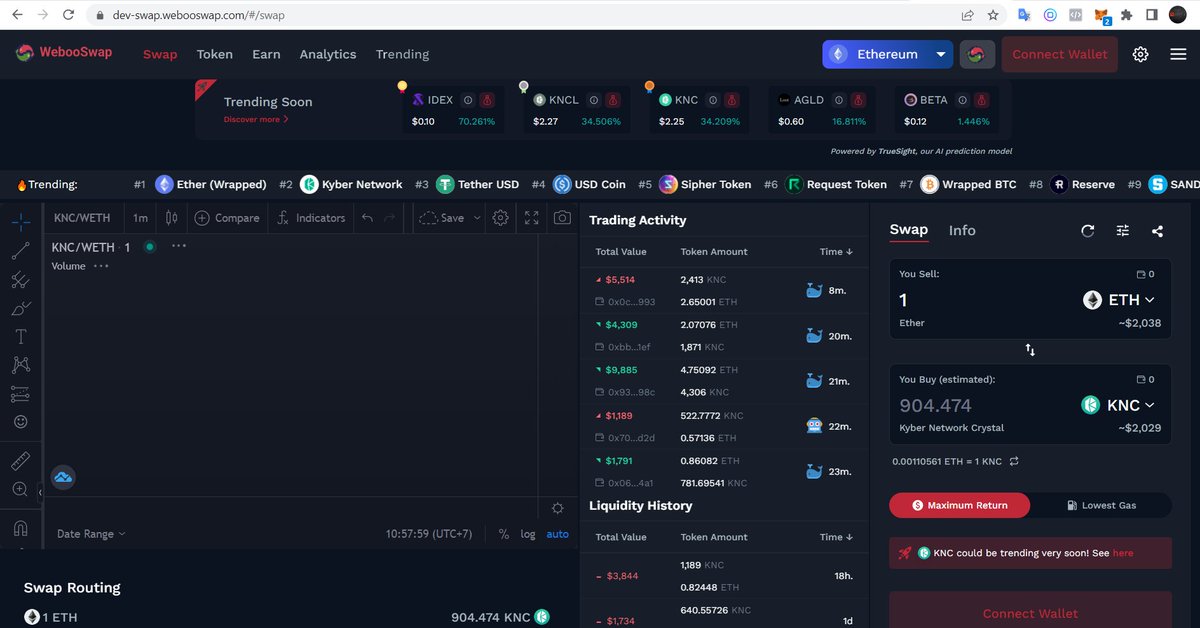Open the Volume indicator more options
This screenshot has width=1200, height=628.
coord(101,266)
